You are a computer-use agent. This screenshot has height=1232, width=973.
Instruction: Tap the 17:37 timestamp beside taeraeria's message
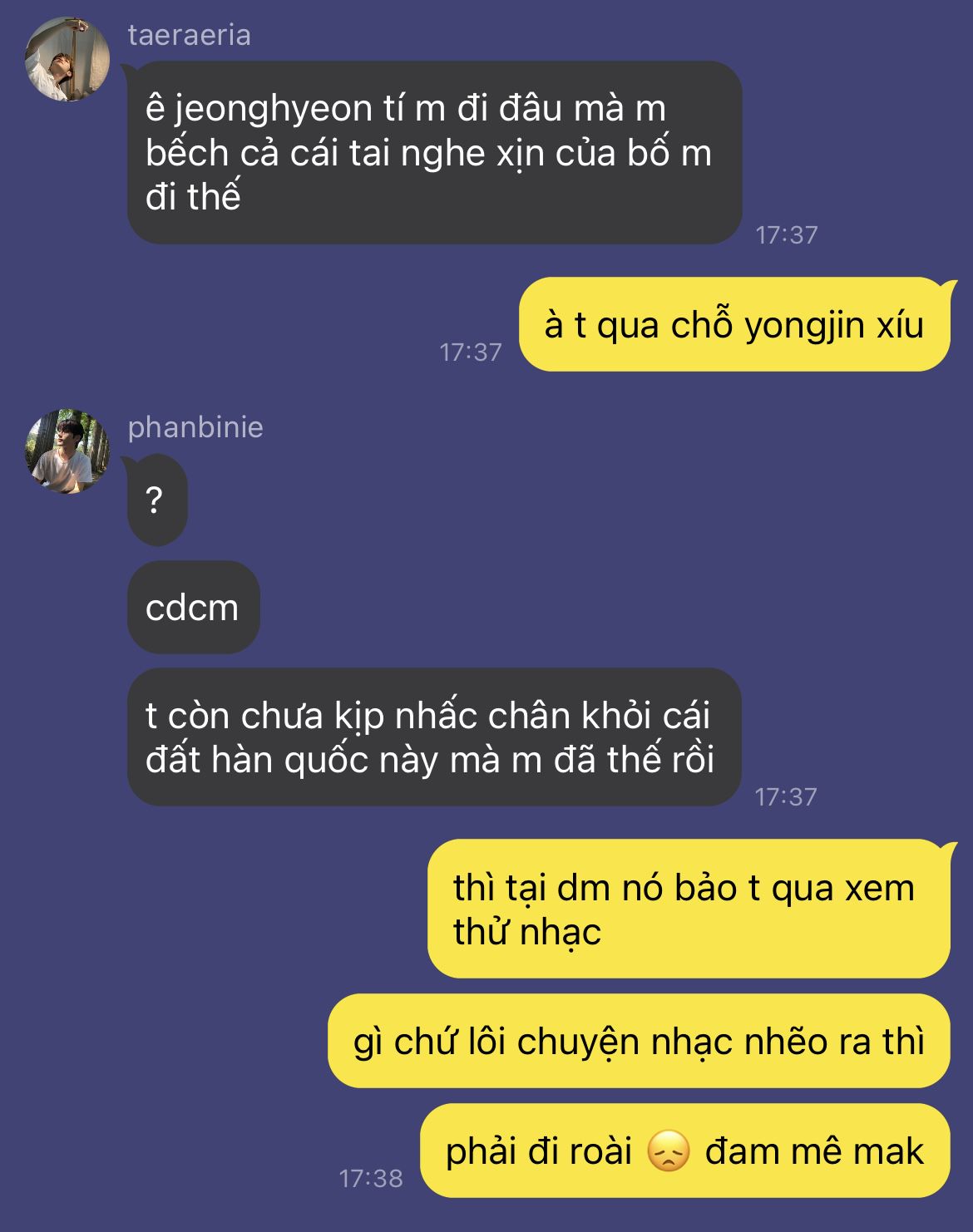point(787,234)
